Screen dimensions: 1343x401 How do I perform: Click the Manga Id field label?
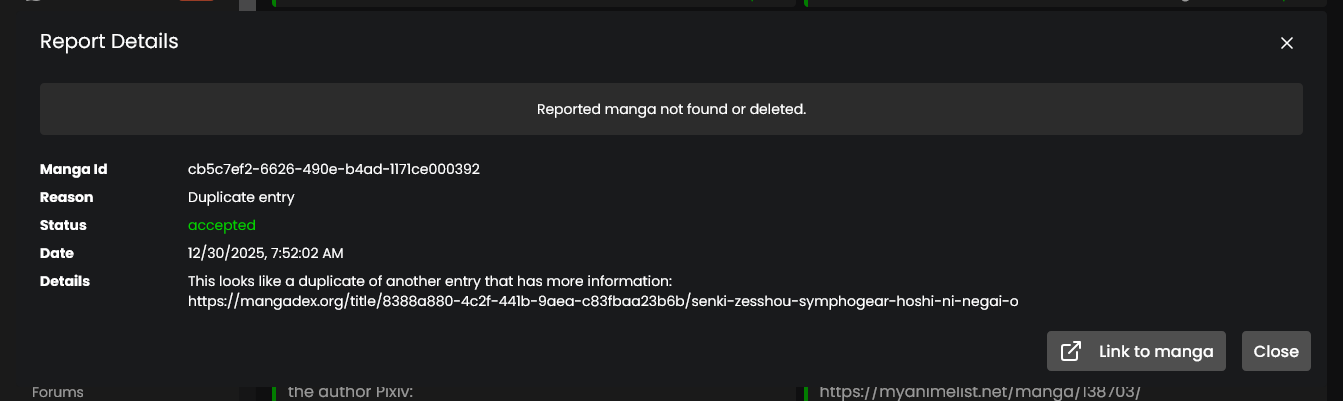pos(74,169)
